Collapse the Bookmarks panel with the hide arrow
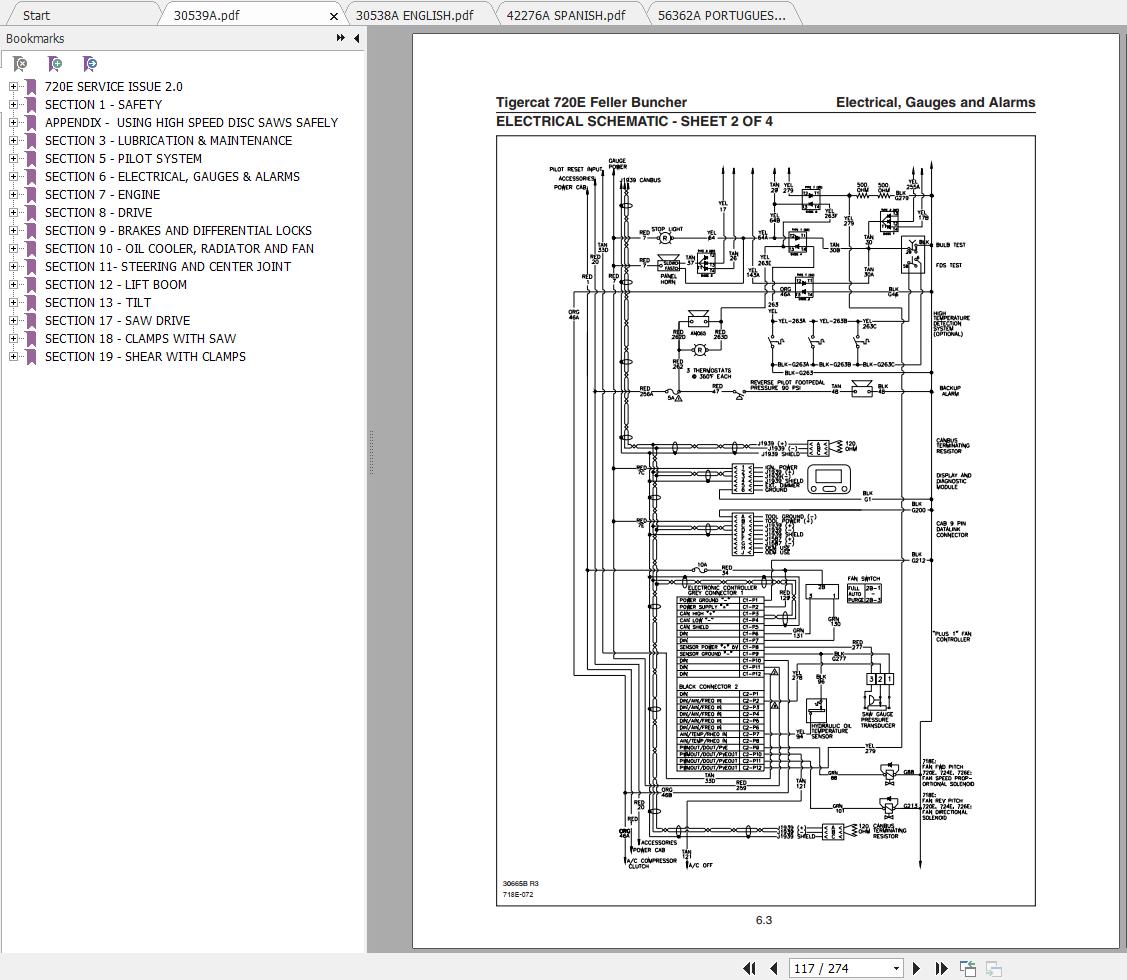This screenshot has height=980, width=1127. coord(356,38)
